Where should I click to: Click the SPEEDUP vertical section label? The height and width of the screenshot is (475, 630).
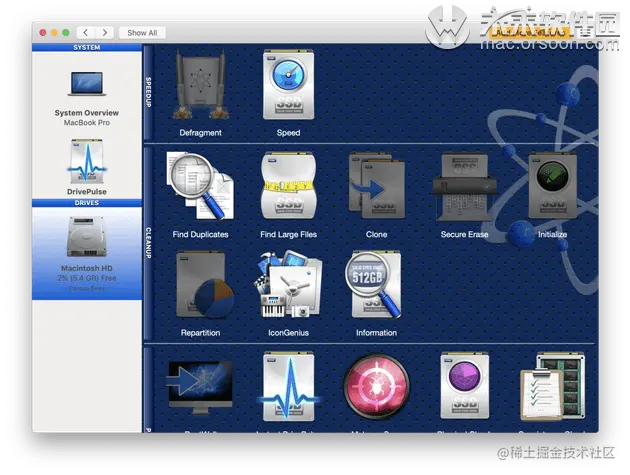pyautogui.click(x=148, y=92)
